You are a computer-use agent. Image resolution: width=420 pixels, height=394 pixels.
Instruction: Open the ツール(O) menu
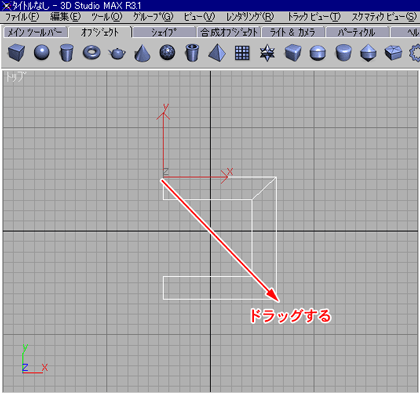tap(107, 16)
